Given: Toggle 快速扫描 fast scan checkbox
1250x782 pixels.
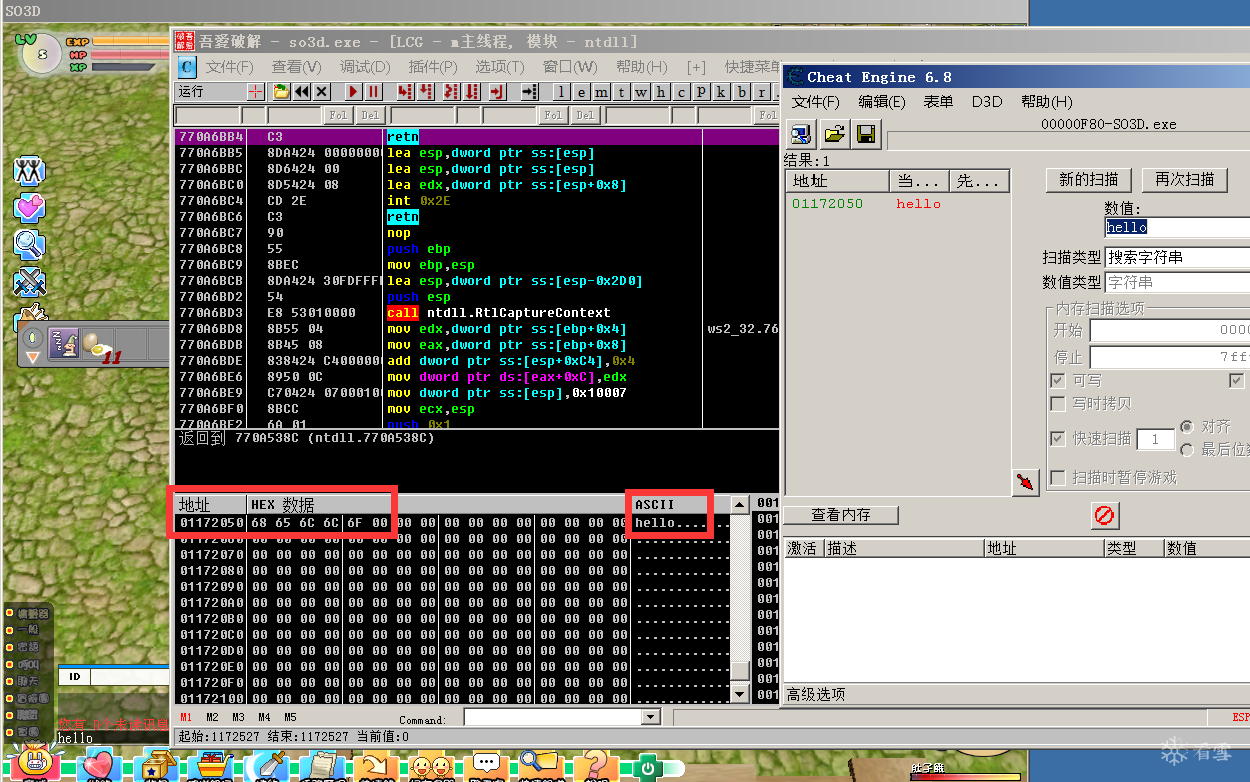Looking at the screenshot, I should point(1058,439).
